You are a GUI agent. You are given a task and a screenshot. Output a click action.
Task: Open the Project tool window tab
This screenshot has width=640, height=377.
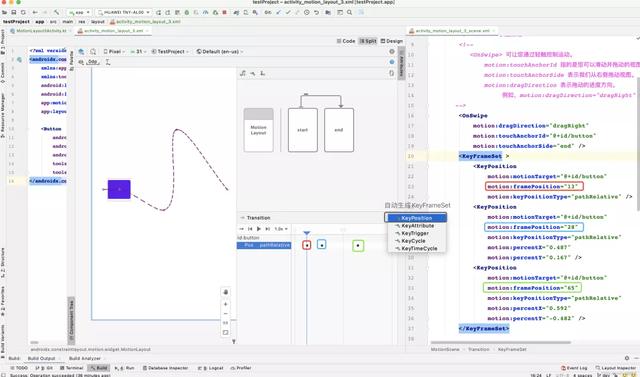click(3, 41)
